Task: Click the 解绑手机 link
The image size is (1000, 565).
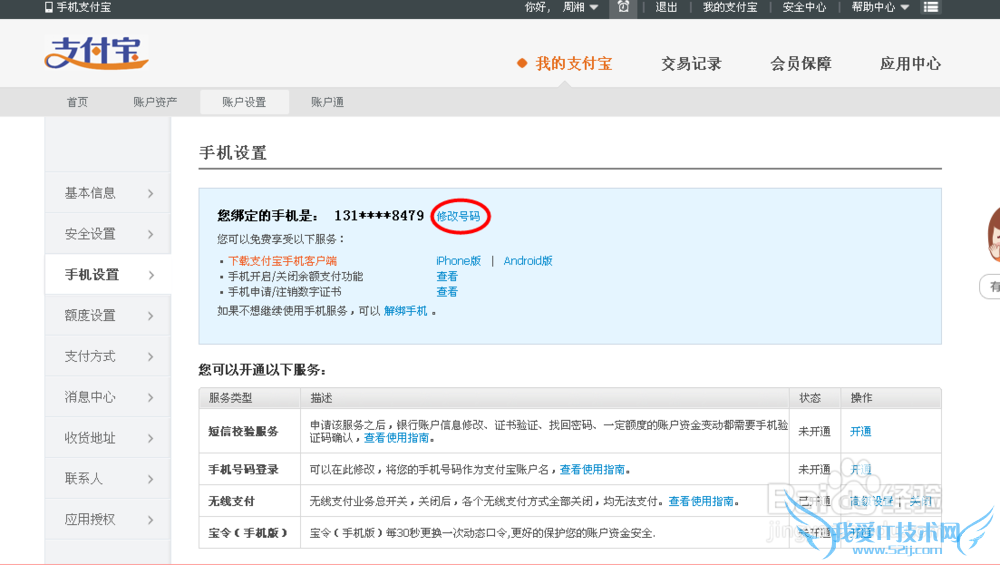Action: 405,311
